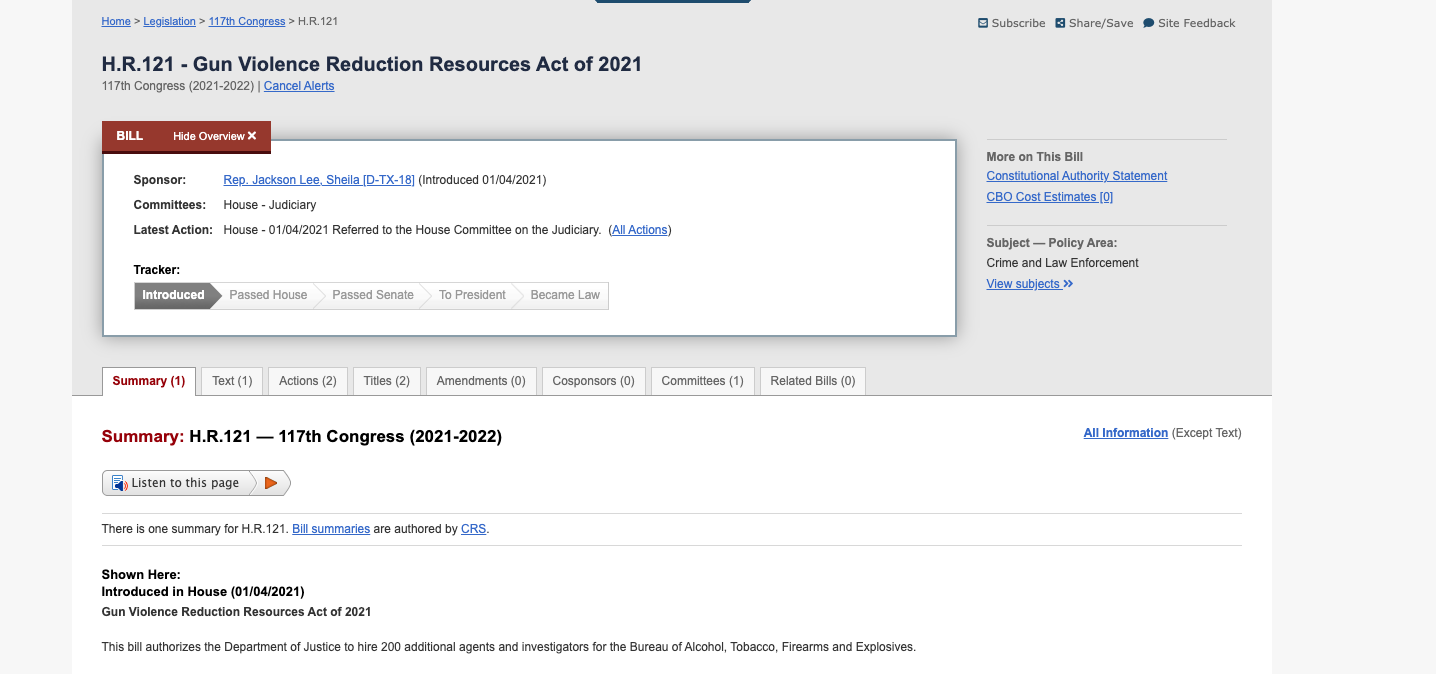
Task: Go to the Committees (1) tab
Action: (x=702, y=381)
